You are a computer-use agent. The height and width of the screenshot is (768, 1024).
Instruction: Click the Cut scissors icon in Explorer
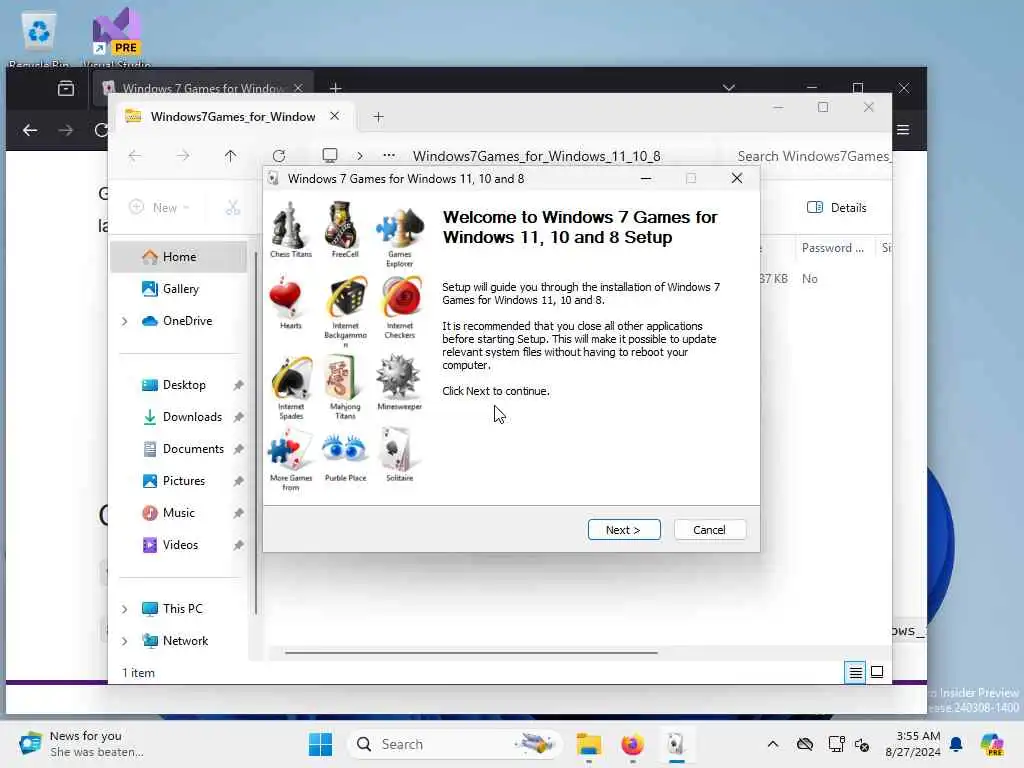[x=232, y=208]
